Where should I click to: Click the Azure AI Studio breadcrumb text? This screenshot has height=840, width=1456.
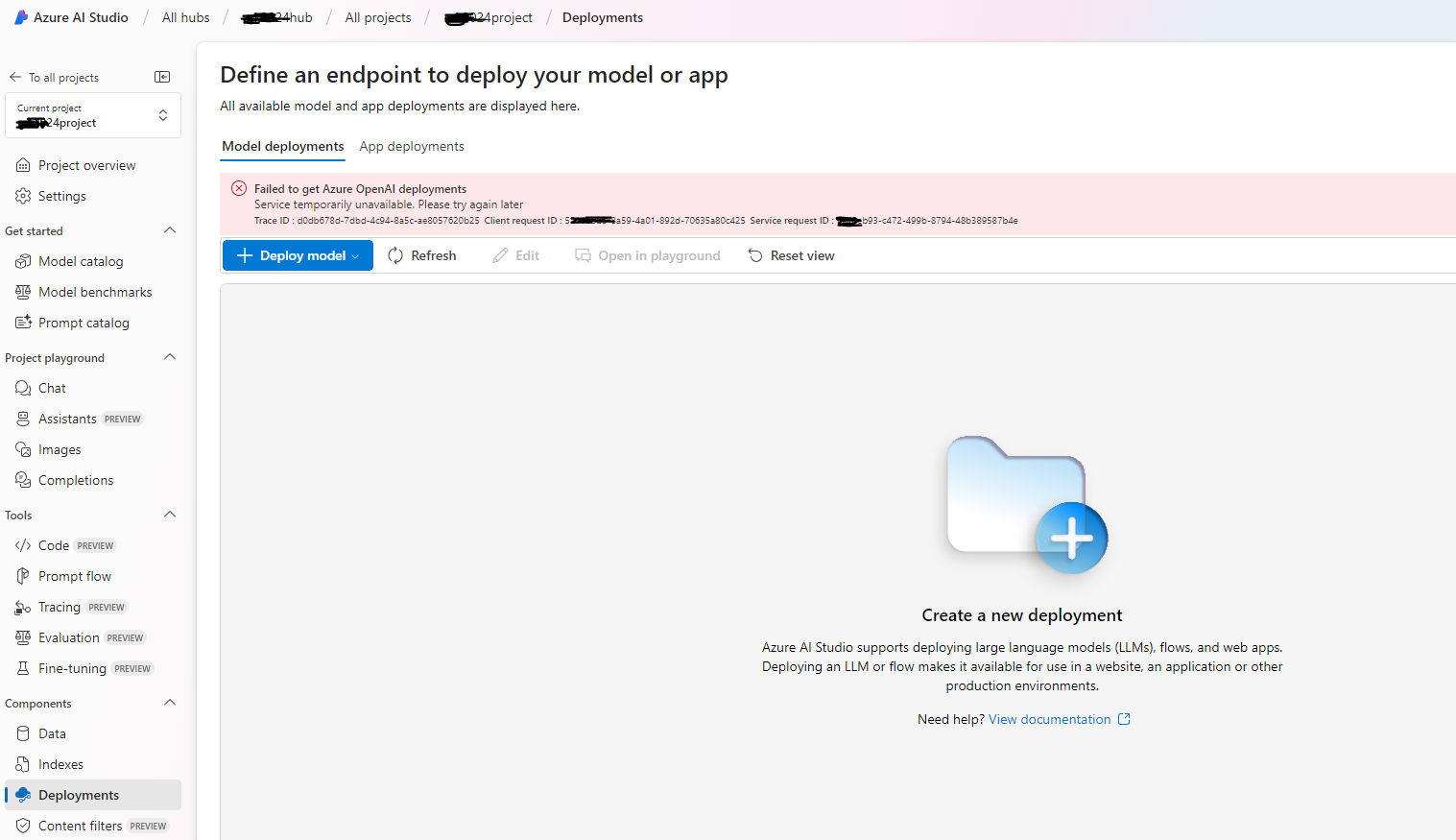pyautogui.click(x=81, y=17)
